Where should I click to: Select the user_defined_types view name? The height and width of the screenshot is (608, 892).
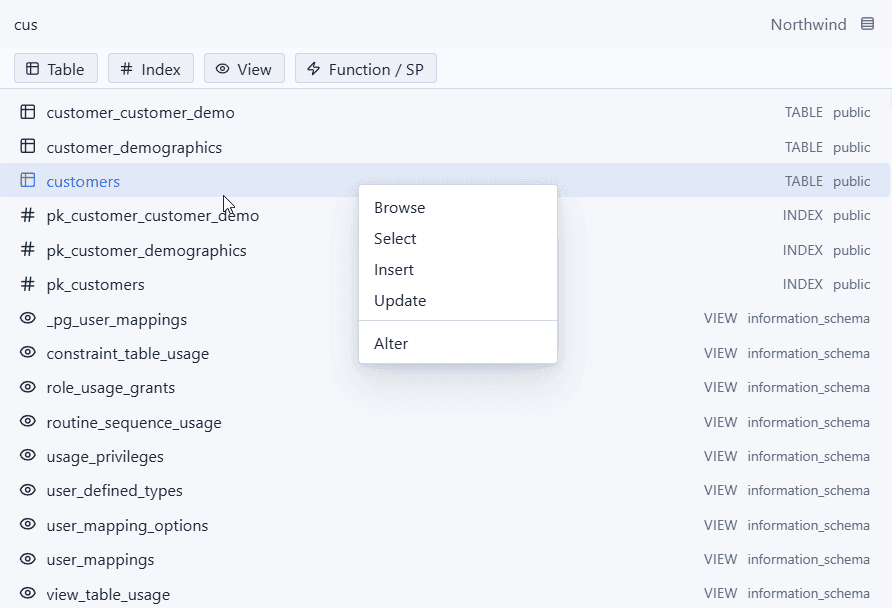(115, 491)
